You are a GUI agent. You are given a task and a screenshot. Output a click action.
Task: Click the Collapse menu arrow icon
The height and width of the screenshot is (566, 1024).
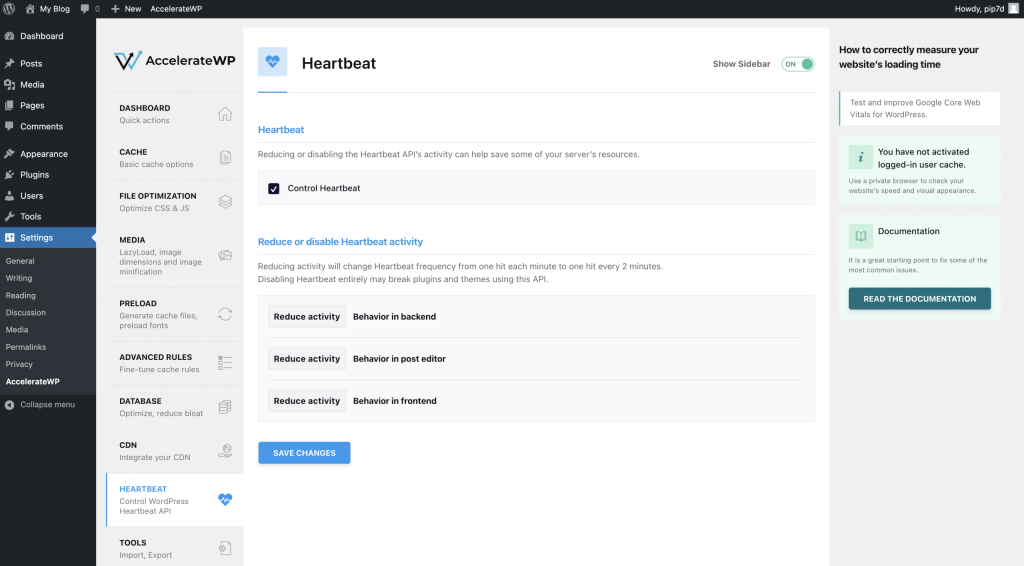10,405
